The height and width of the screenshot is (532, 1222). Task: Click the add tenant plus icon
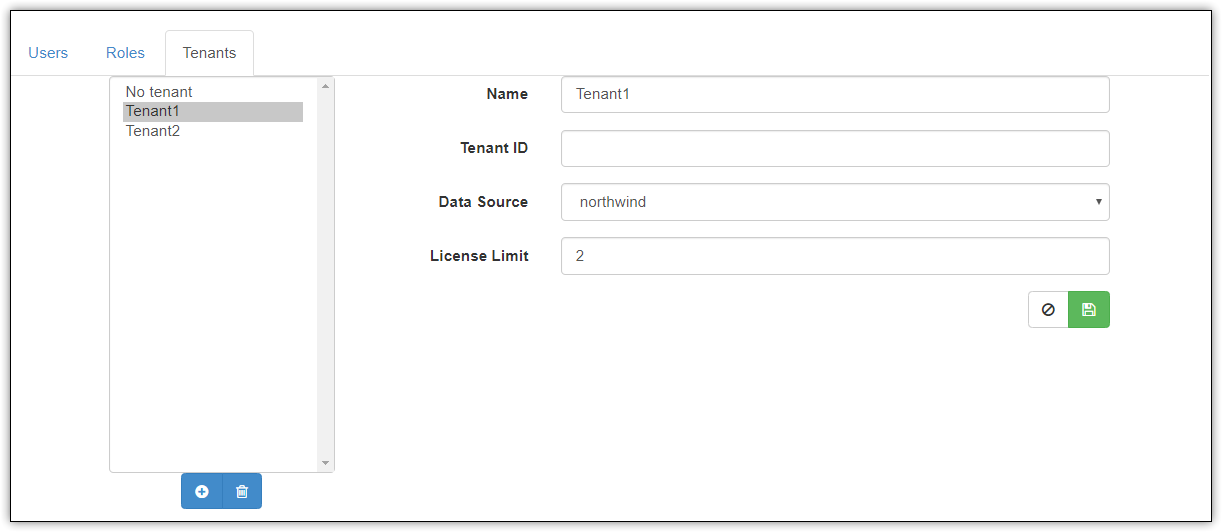(202, 491)
